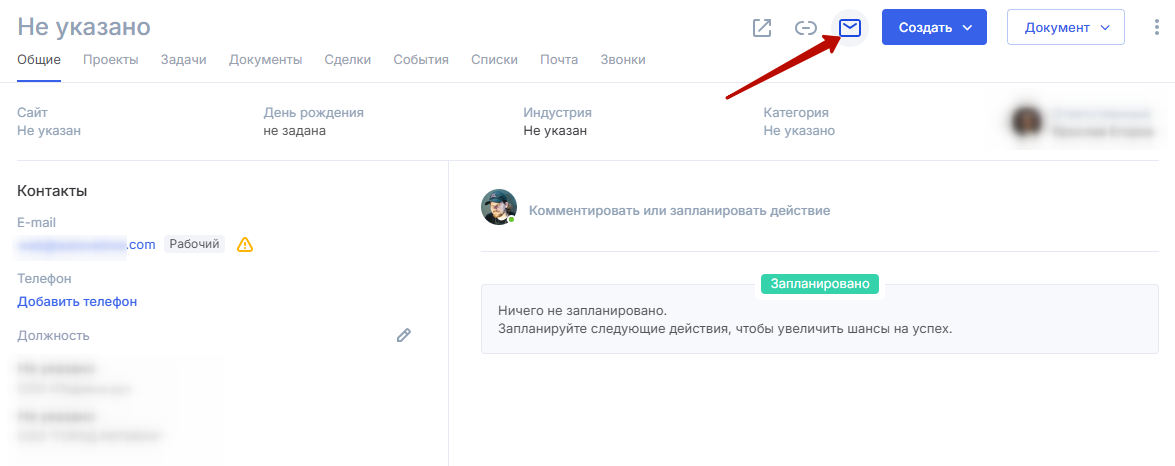Click the copy link chain icon

(806, 28)
